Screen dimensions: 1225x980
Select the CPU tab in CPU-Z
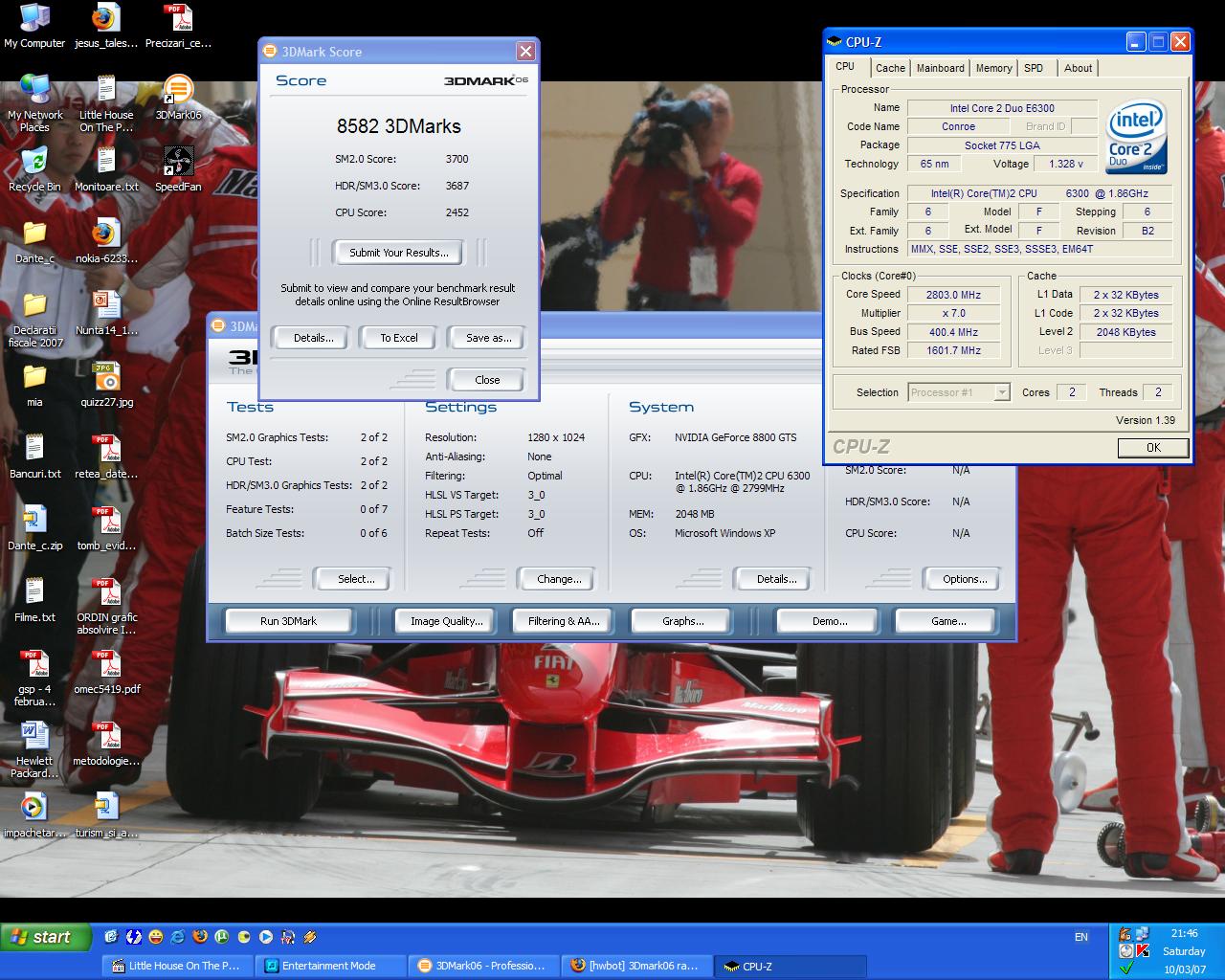click(845, 67)
